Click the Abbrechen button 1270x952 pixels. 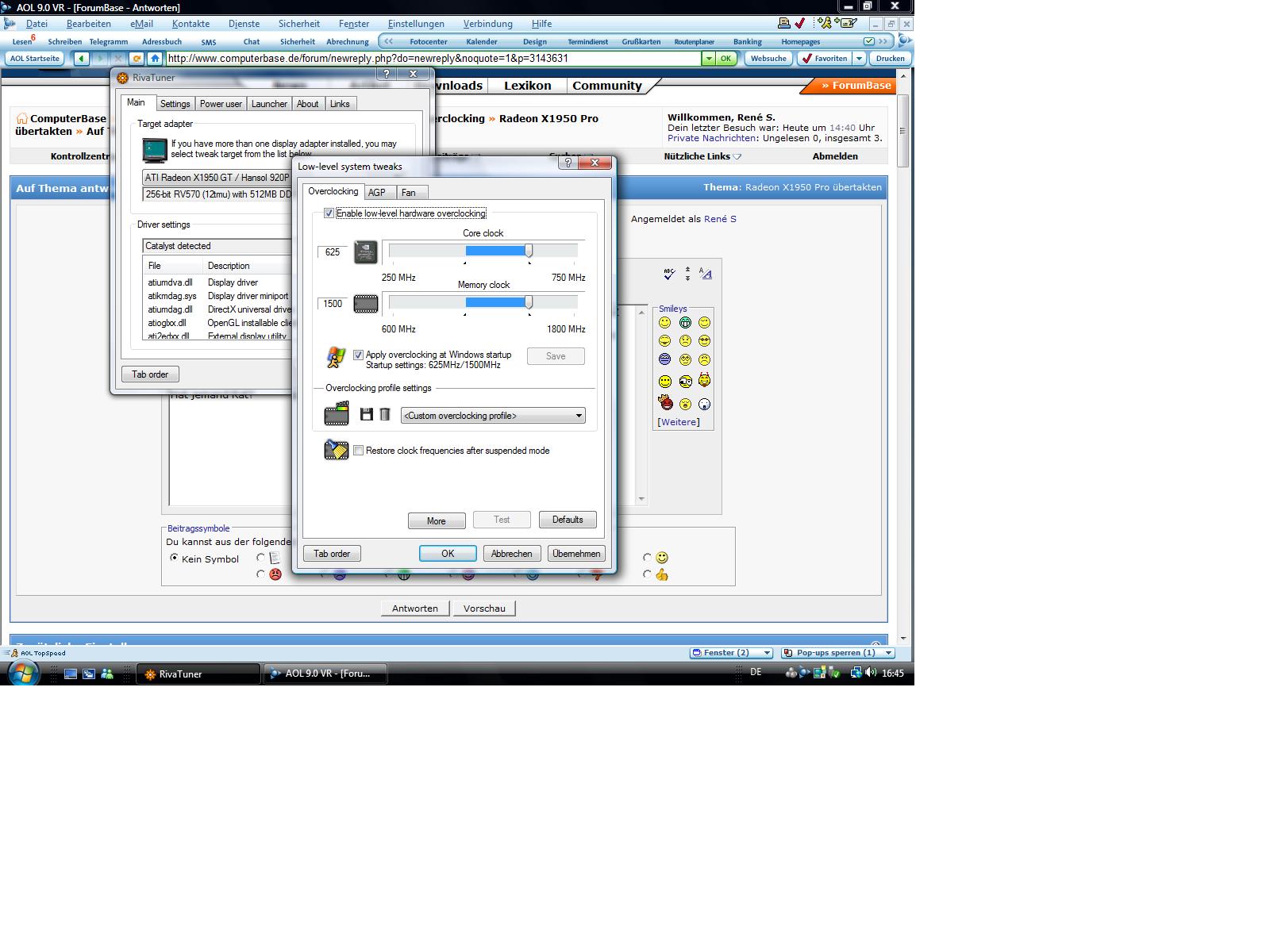[x=512, y=554]
